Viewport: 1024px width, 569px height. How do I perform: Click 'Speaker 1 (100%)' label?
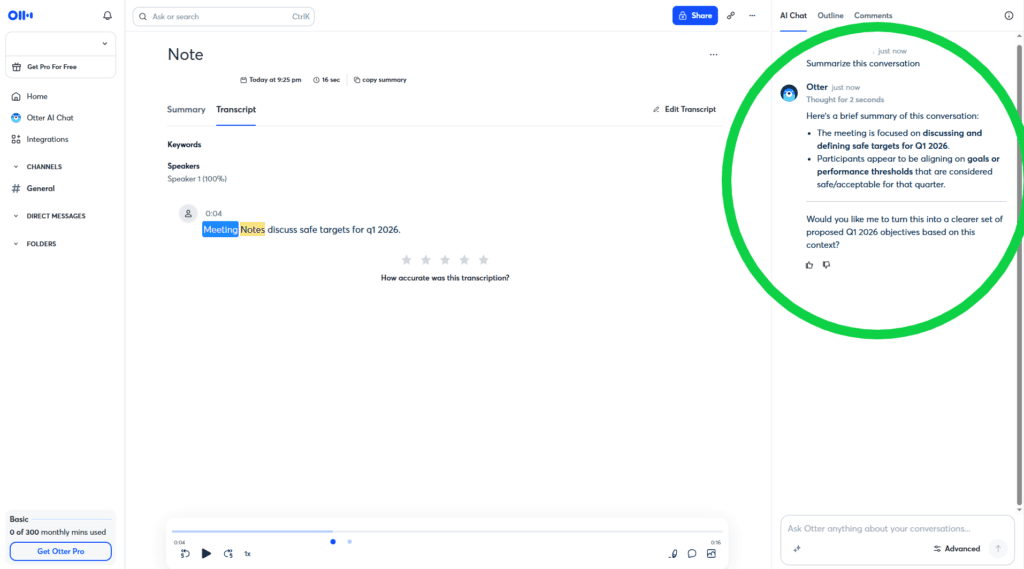tap(197, 179)
